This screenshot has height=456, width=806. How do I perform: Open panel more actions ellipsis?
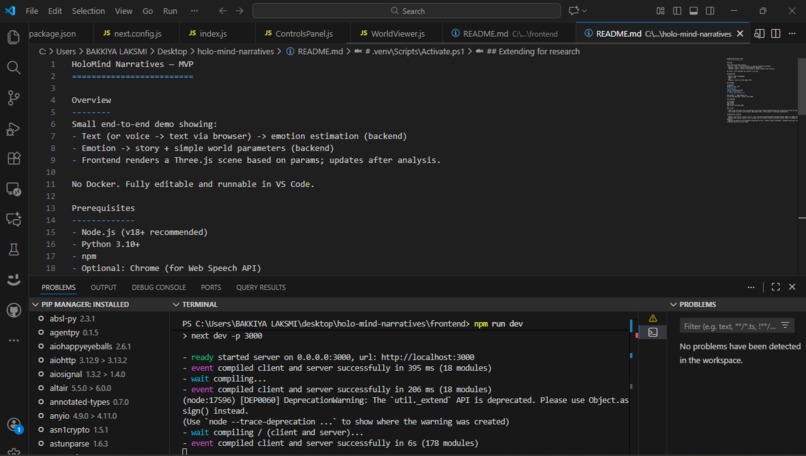751,287
